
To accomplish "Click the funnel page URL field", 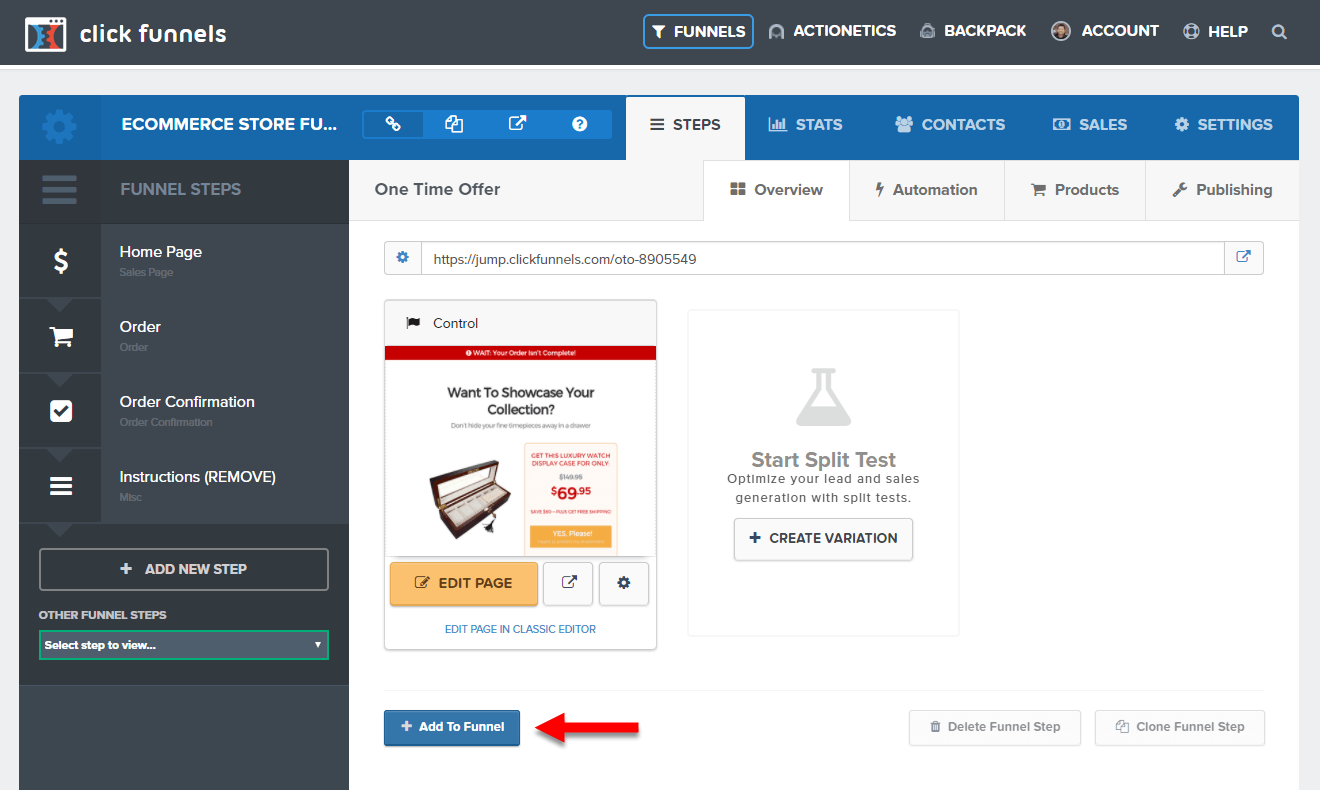I will (823, 258).
